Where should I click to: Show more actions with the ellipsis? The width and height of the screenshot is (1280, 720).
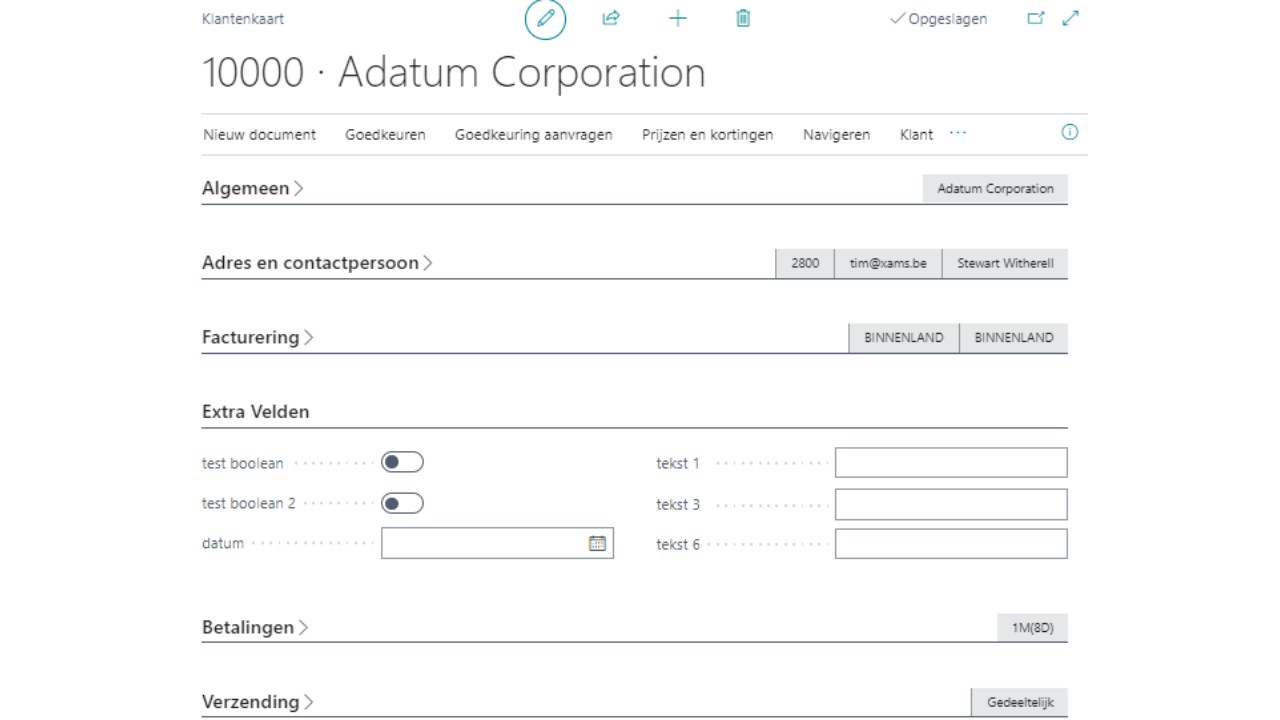point(958,133)
